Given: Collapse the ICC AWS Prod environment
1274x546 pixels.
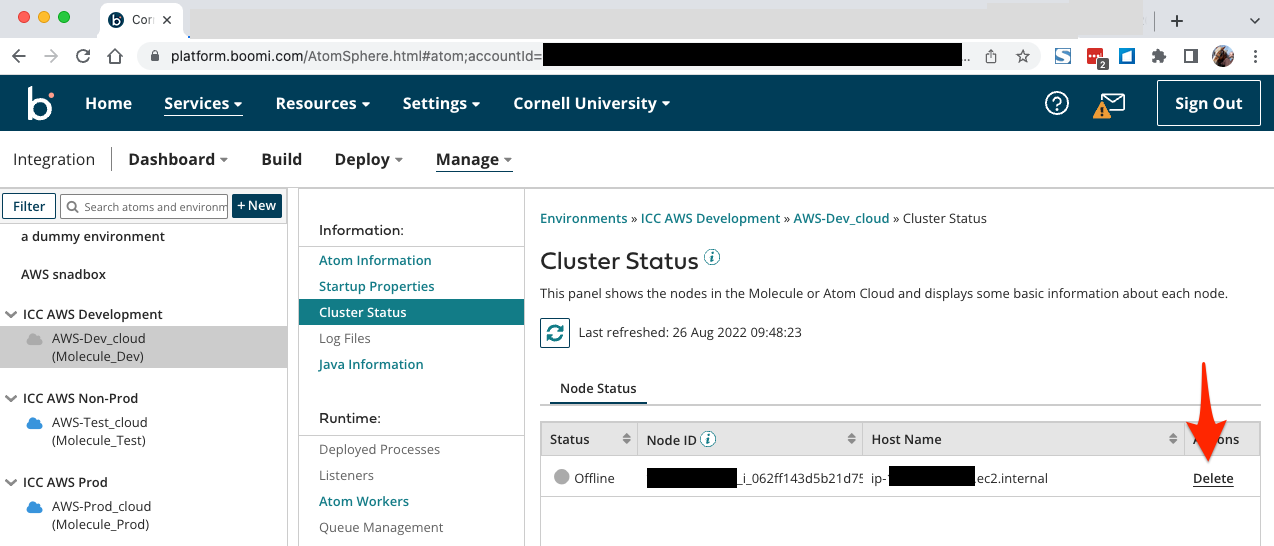Looking at the screenshot, I should click(x=11, y=482).
